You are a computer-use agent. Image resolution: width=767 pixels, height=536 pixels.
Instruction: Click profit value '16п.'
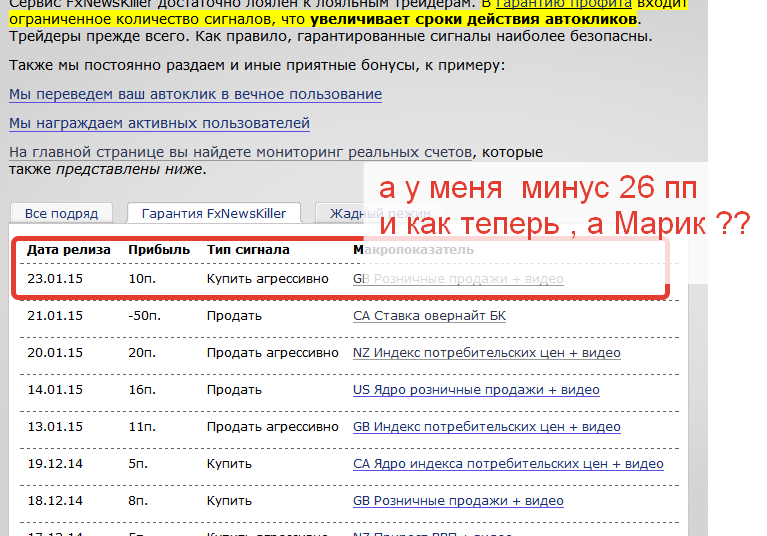point(142,390)
